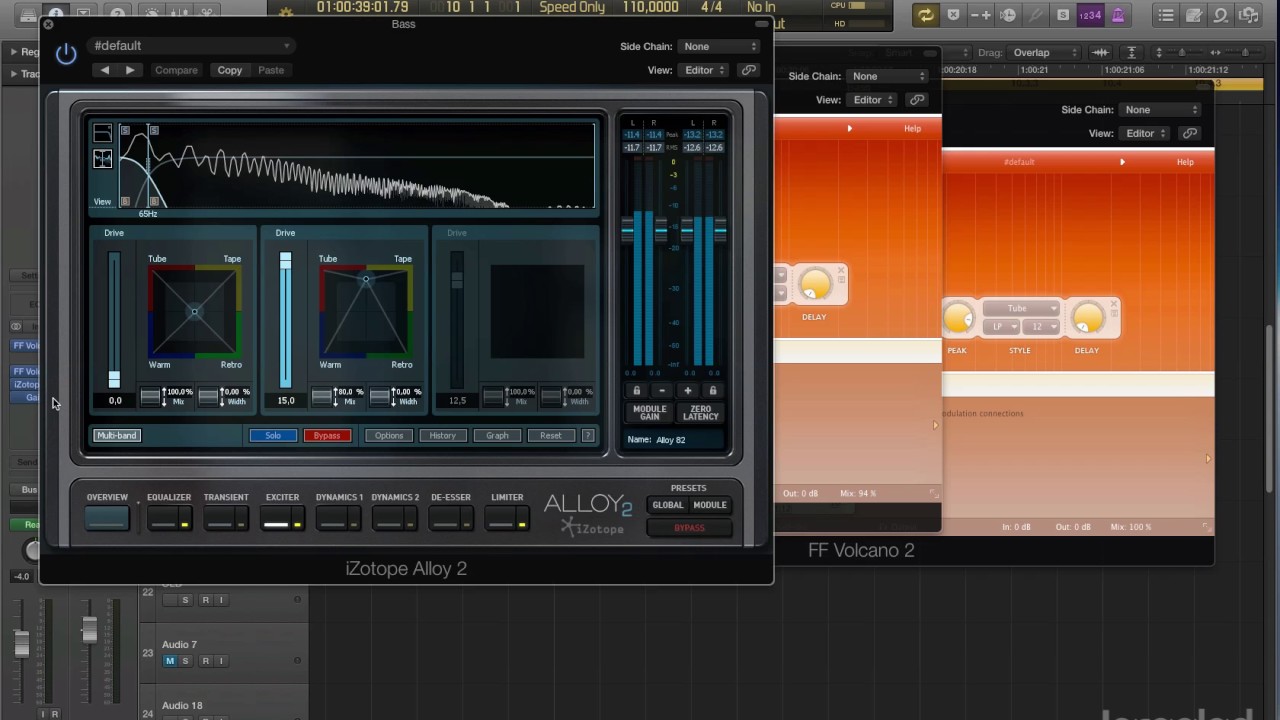1280x720 pixels.
Task: Click the master Bypass under Presets
Action: tap(689, 528)
